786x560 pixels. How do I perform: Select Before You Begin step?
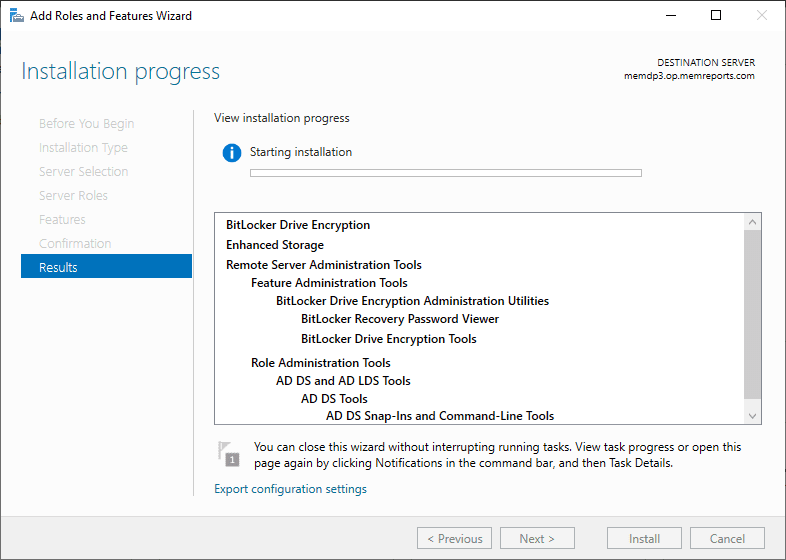(87, 124)
